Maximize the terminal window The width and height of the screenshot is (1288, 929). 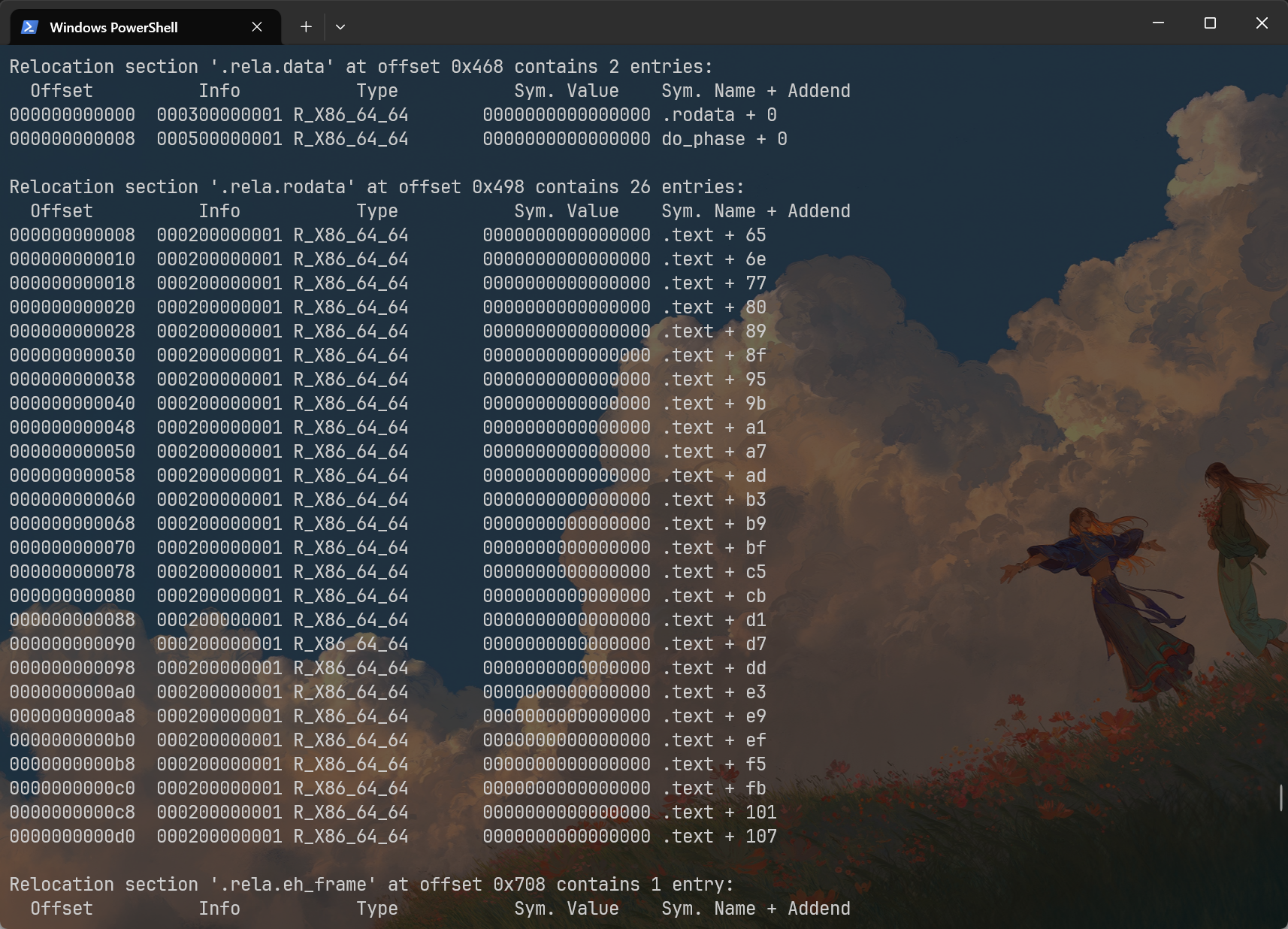click(1210, 23)
